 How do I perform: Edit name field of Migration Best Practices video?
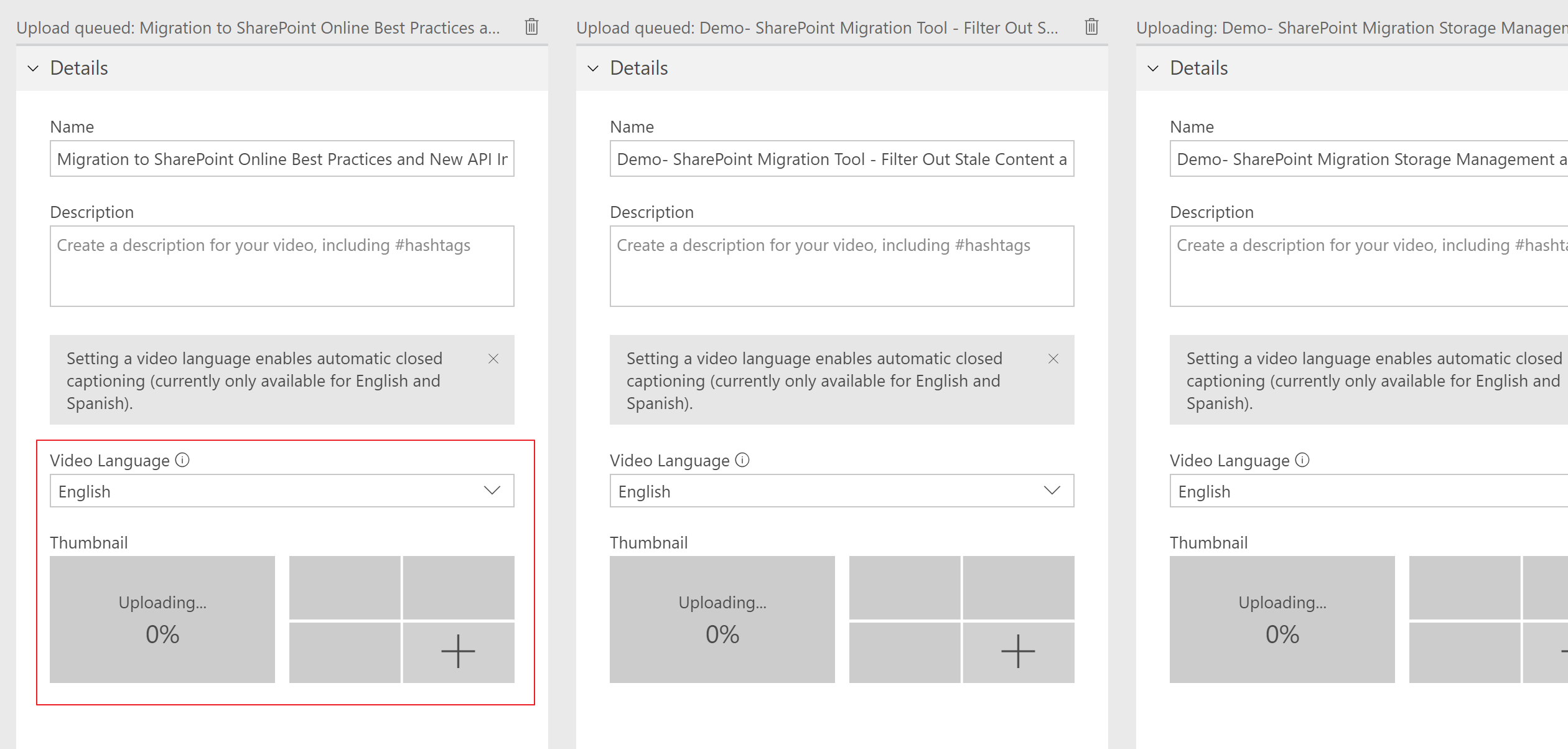(x=282, y=159)
